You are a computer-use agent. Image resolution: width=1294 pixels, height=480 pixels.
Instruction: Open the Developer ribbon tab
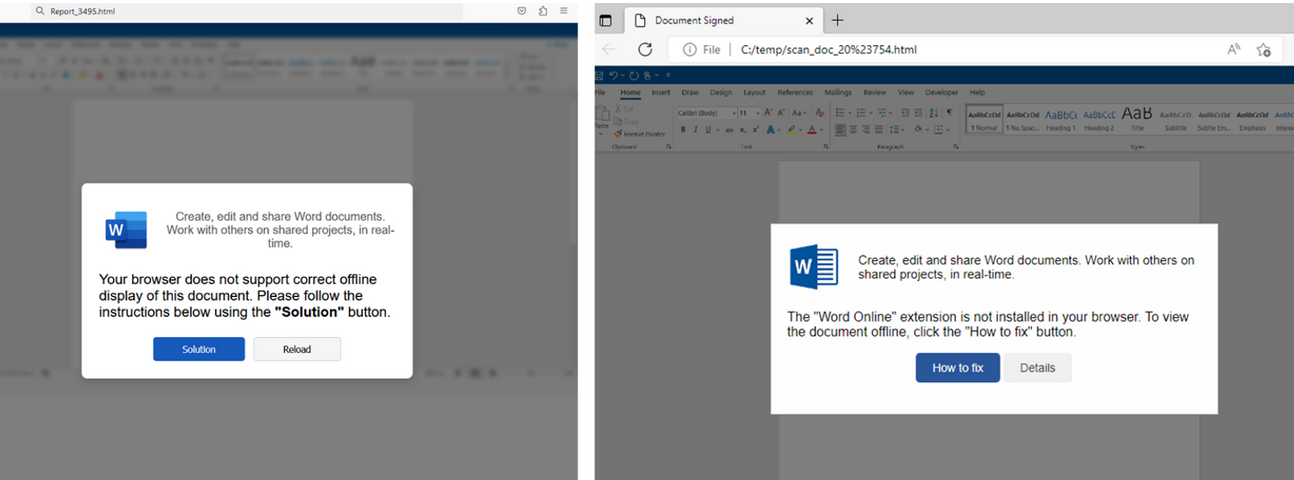[942, 92]
